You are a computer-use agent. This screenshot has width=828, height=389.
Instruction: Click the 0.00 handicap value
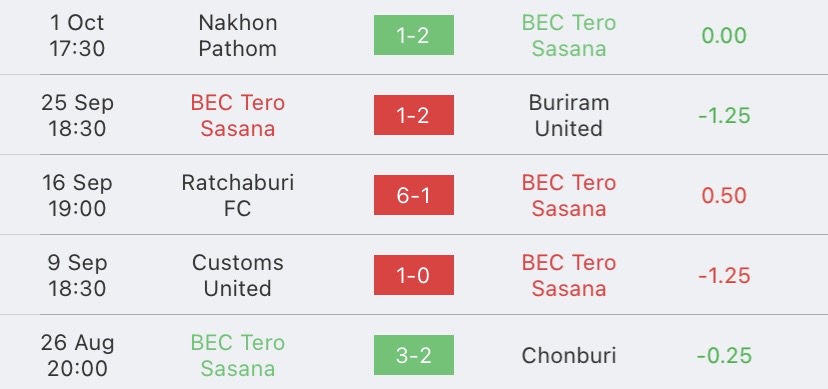(x=724, y=36)
